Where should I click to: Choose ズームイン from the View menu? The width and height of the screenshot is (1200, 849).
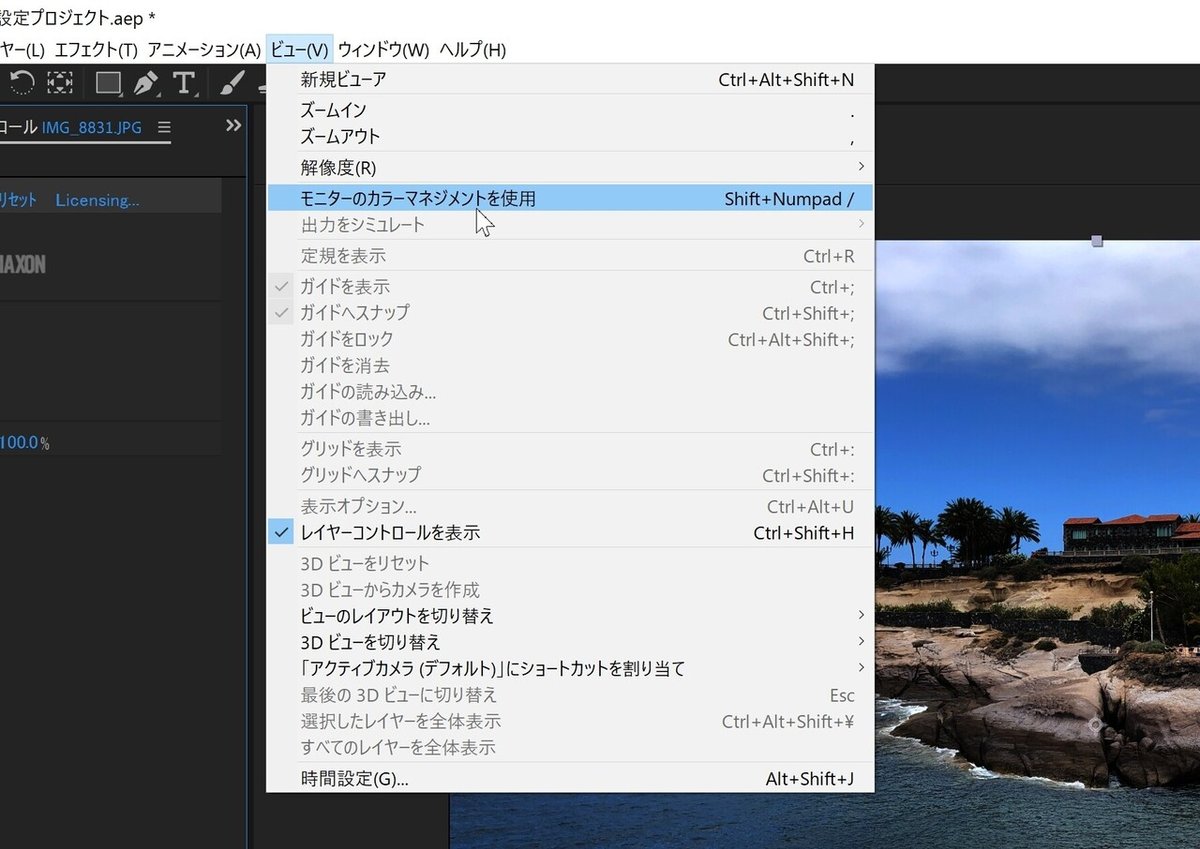570,110
